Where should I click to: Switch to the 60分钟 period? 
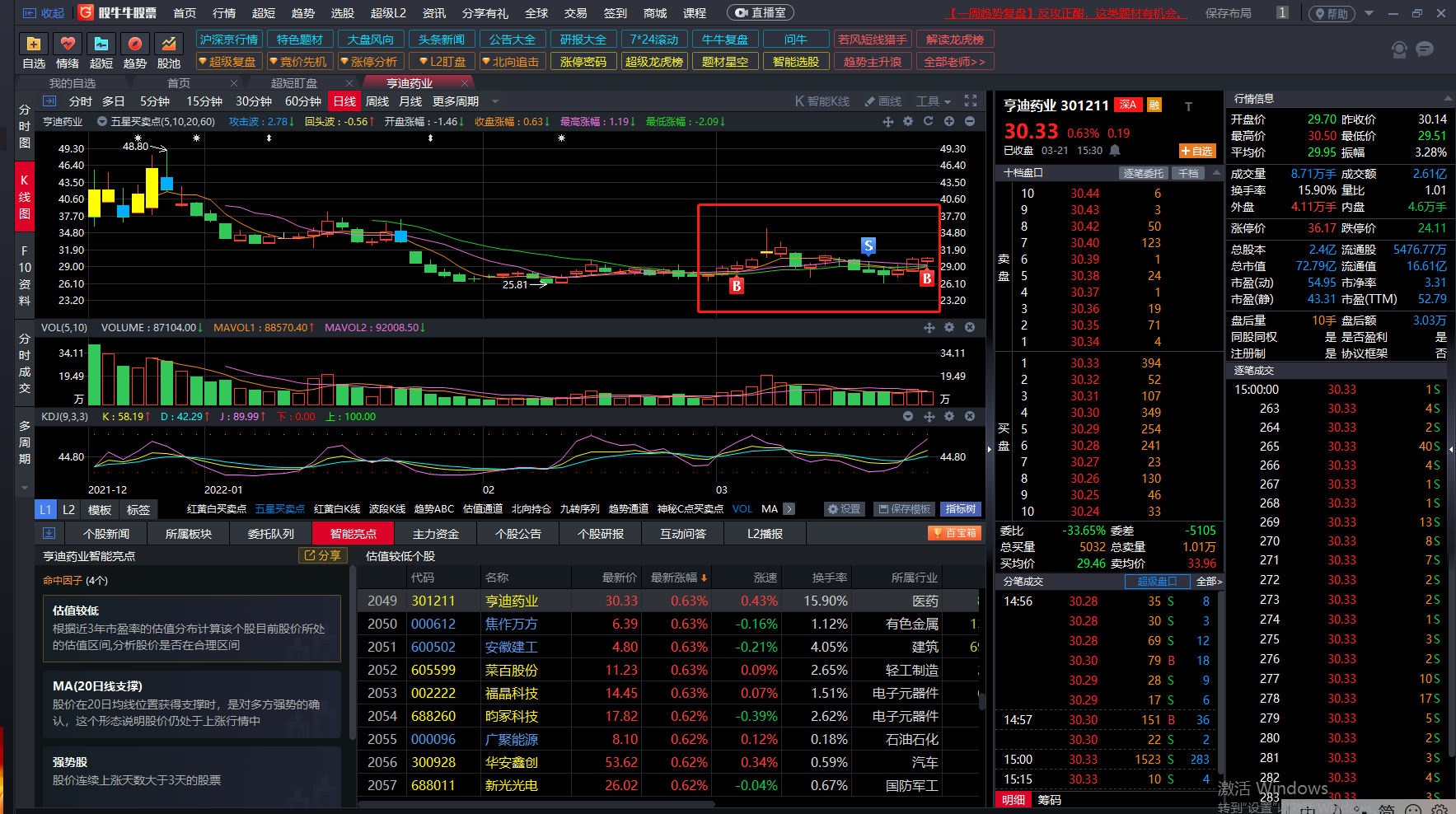[303, 101]
